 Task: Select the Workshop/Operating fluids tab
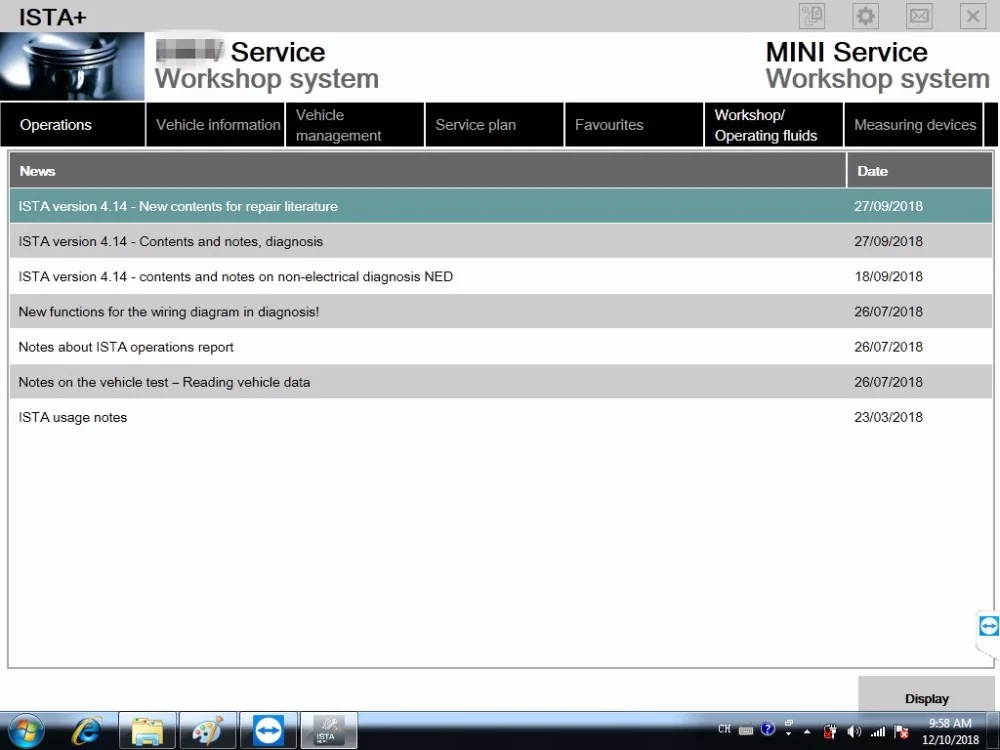[x=774, y=125]
